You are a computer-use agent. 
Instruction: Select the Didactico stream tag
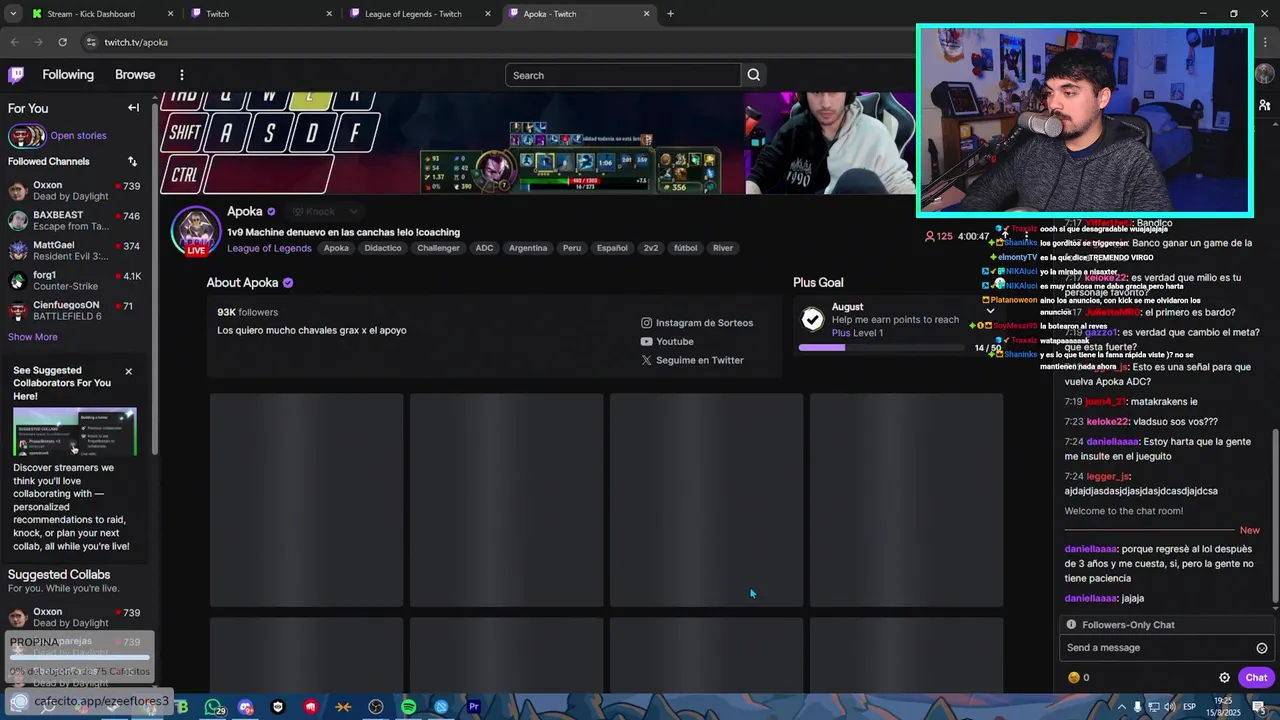(383, 248)
